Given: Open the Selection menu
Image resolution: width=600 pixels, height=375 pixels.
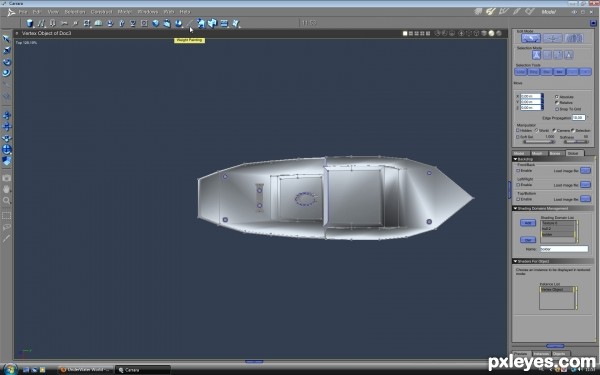Looking at the screenshot, I should (x=75, y=12).
